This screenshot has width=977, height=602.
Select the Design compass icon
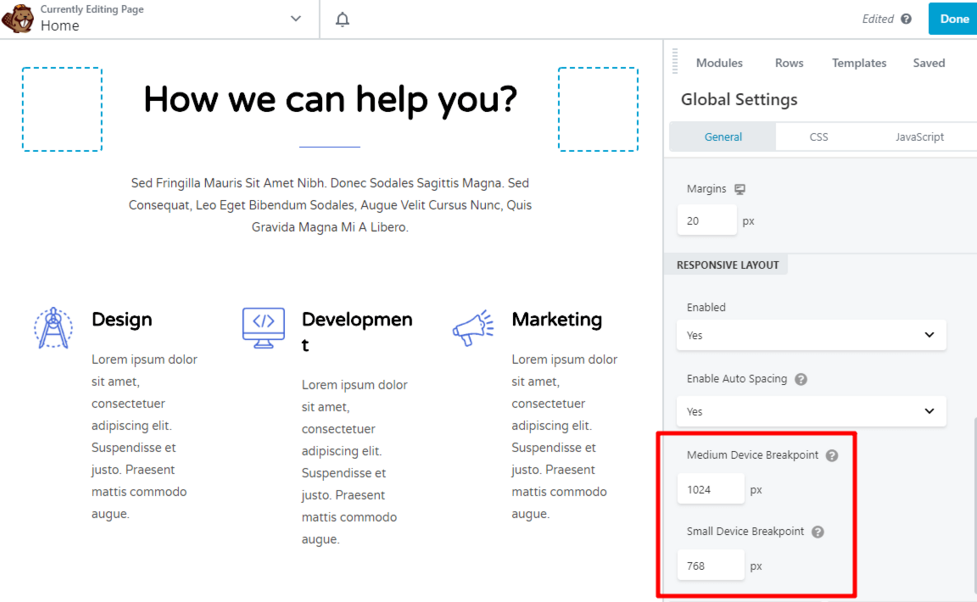(x=53, y=328)
